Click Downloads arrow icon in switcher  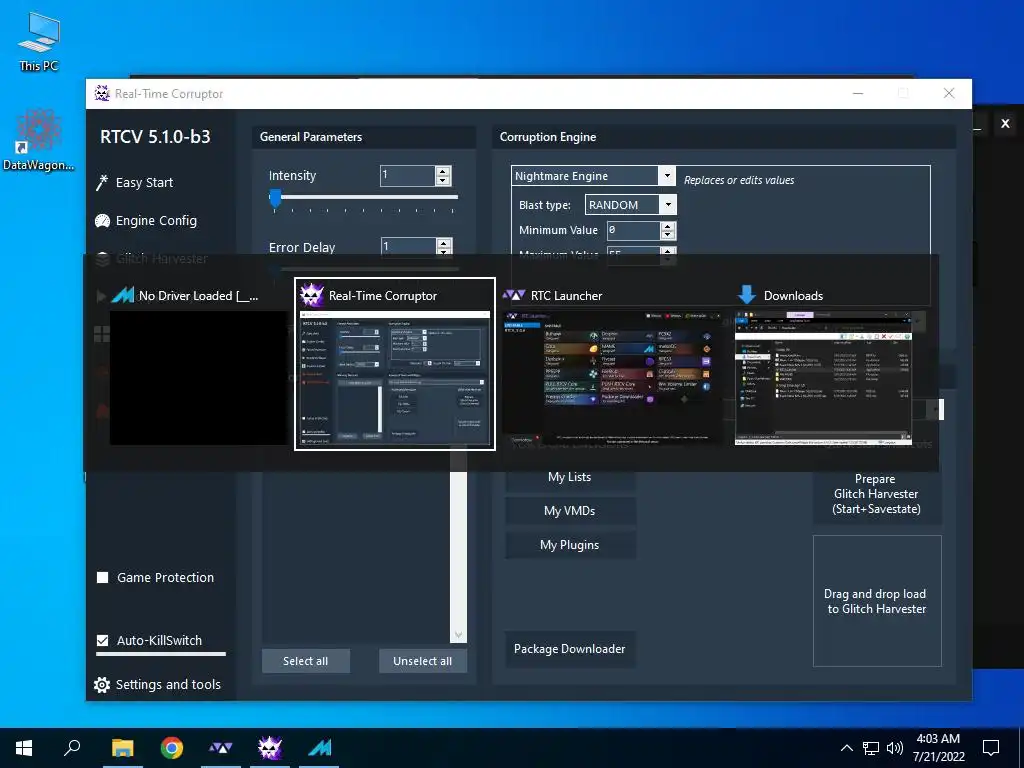pos(746,295)
